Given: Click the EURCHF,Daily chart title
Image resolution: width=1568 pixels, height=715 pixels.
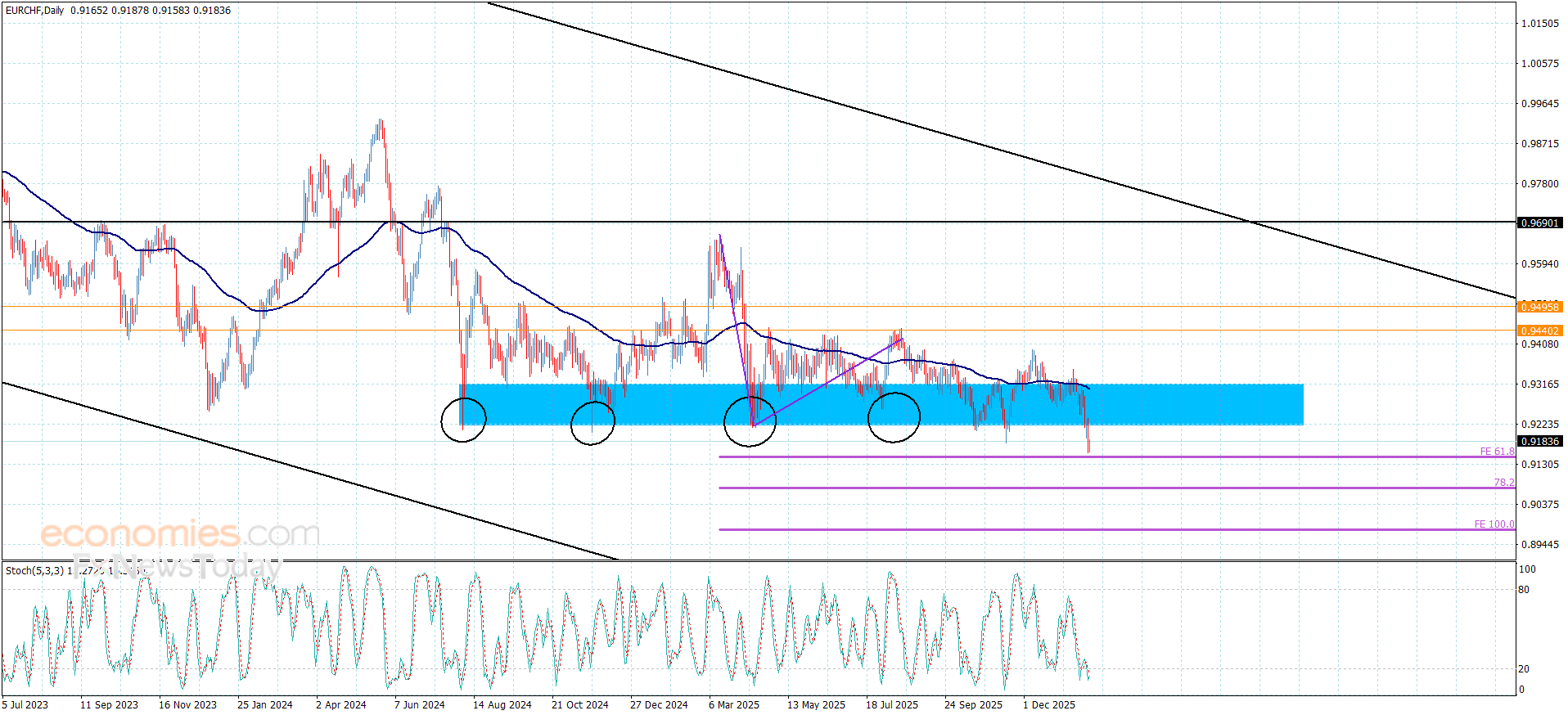Looking at the screenshot, I should 35,11.
